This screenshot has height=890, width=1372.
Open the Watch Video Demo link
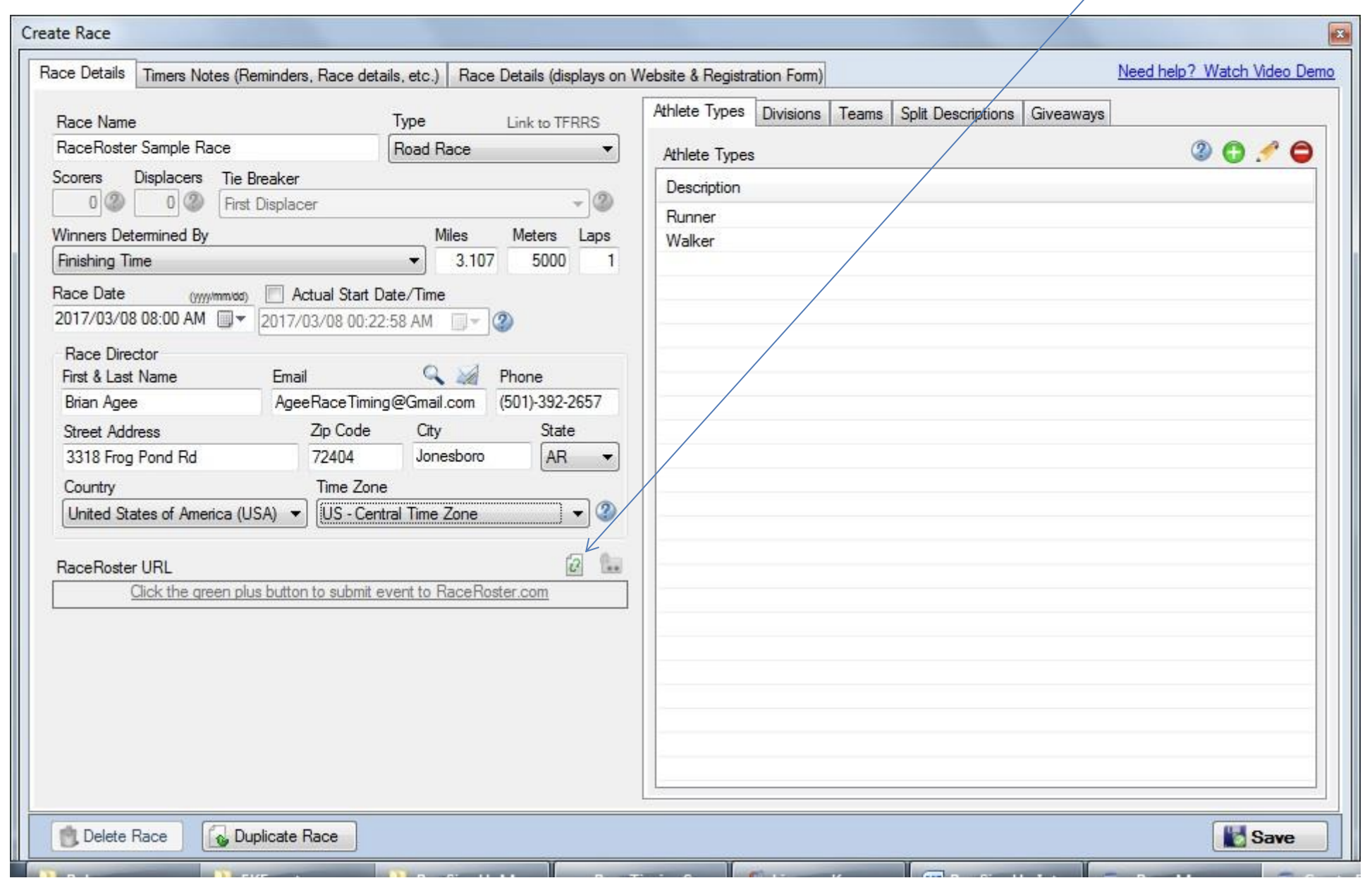pyautogui.click(x=1225, y=71)
